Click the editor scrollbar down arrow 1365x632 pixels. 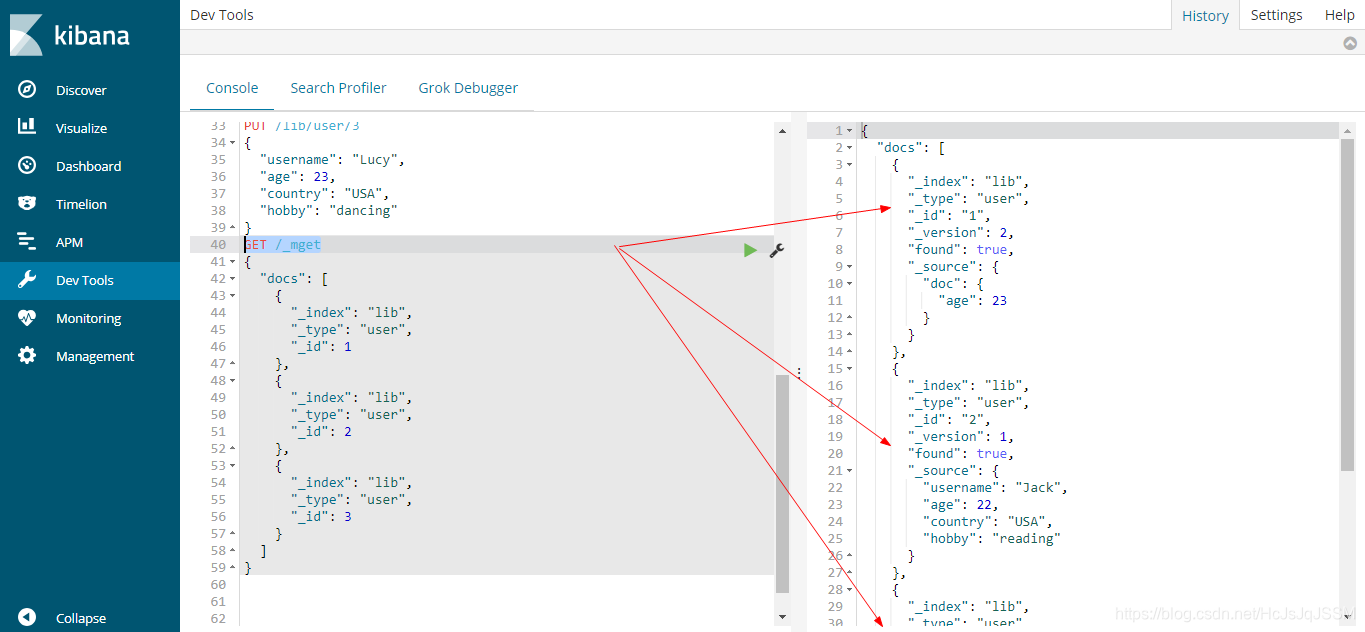(782, 617)
